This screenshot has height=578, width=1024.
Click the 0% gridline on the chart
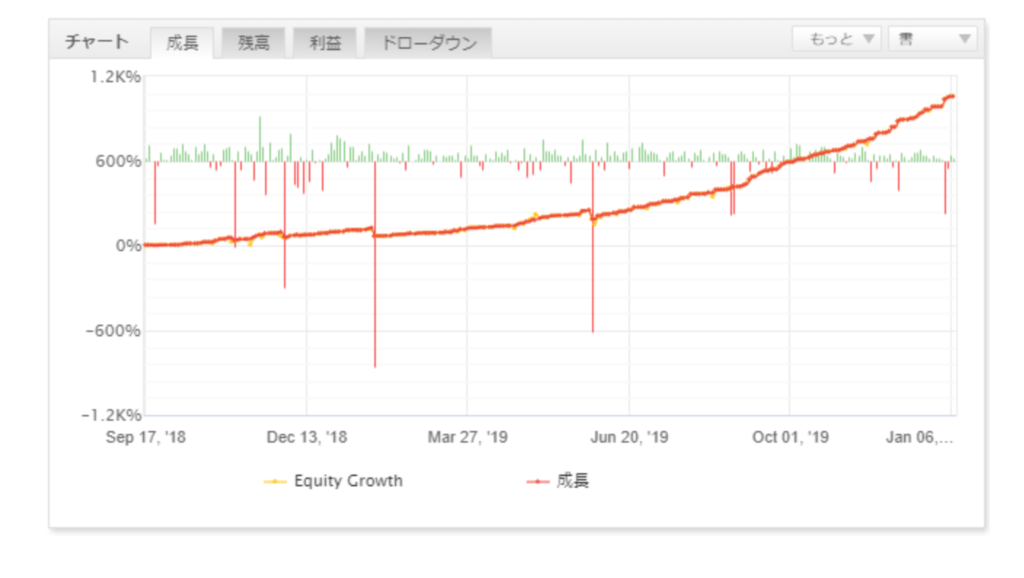pos(500,243)
